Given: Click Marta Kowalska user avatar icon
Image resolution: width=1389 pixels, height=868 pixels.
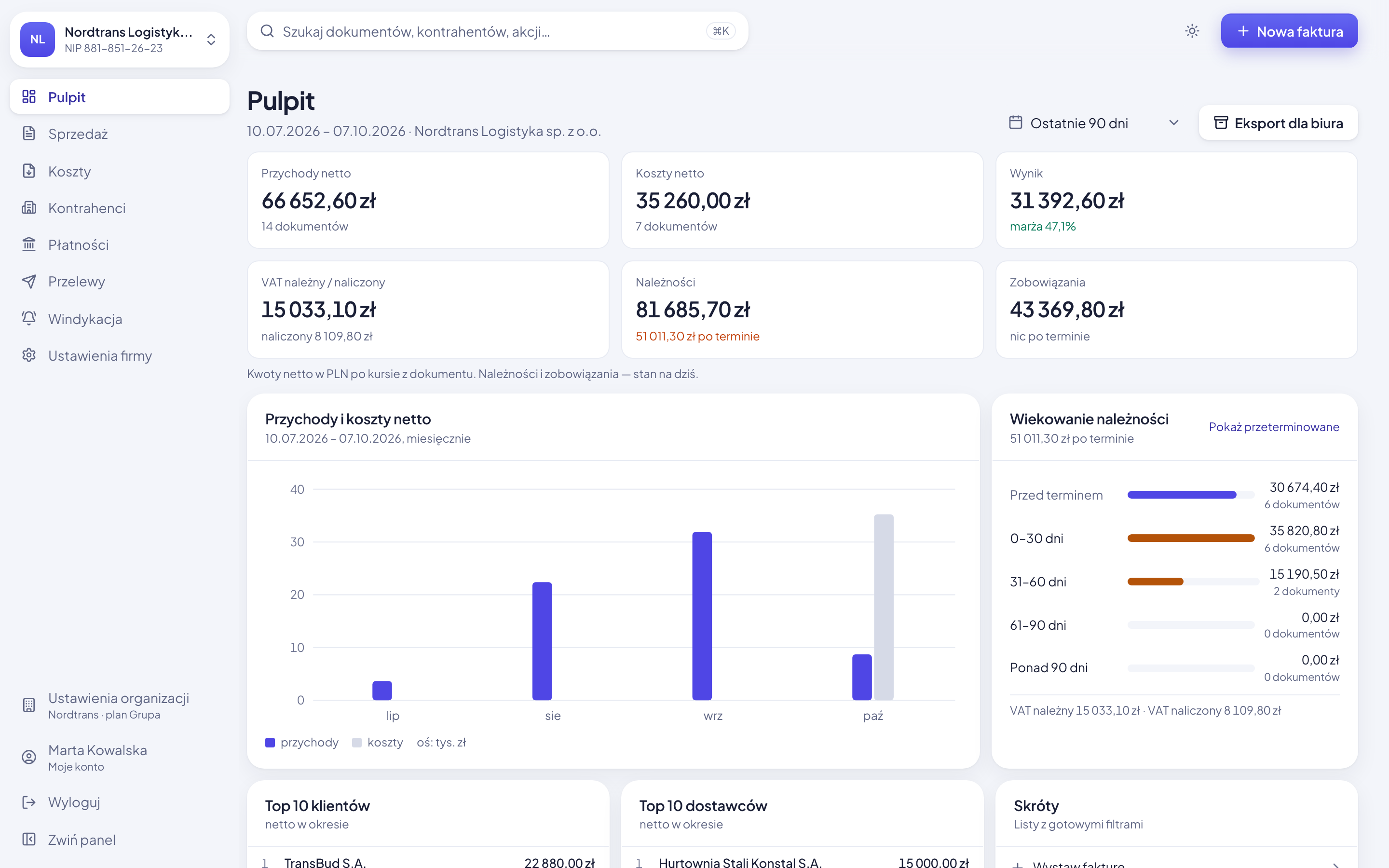Looking at the screenshot, I should point(29,757).
